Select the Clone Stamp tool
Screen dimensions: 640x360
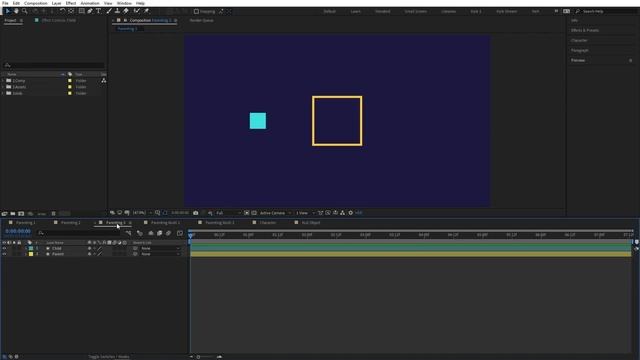point(117,11)
